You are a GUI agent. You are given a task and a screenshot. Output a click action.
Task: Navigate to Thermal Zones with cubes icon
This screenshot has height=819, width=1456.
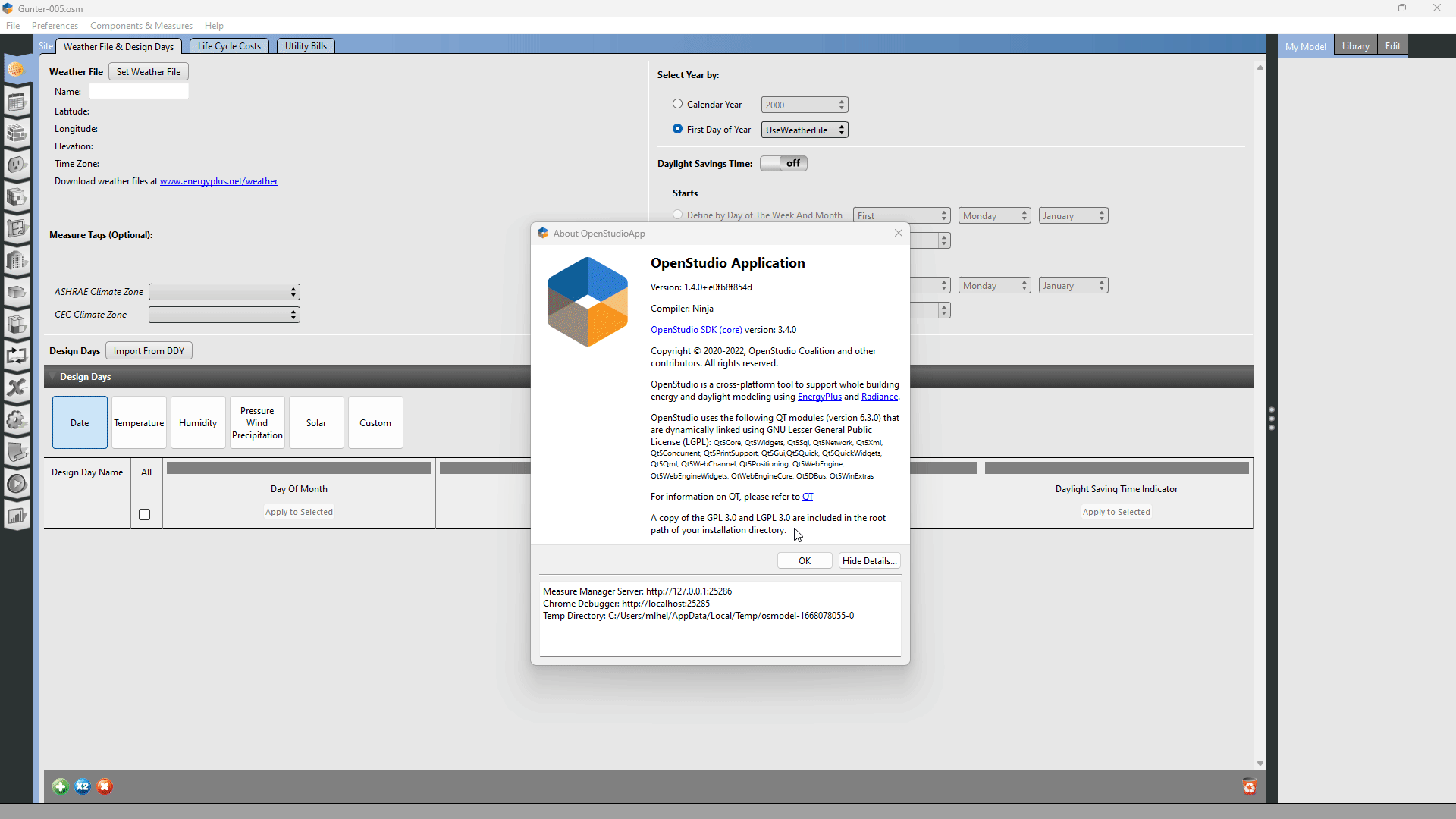pyautogui.click(x=17, y=325)
